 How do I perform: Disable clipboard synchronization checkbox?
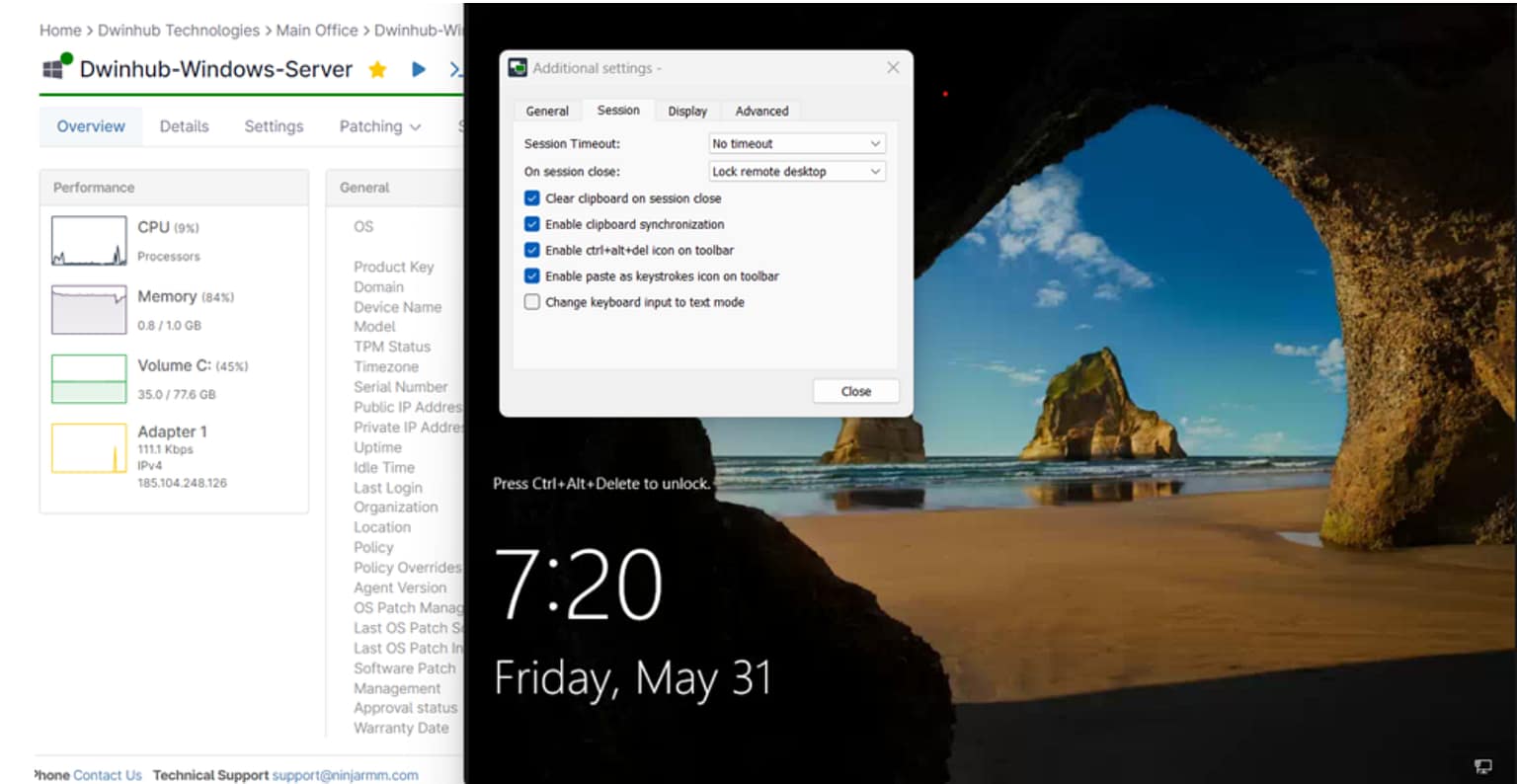click(532, 224)
